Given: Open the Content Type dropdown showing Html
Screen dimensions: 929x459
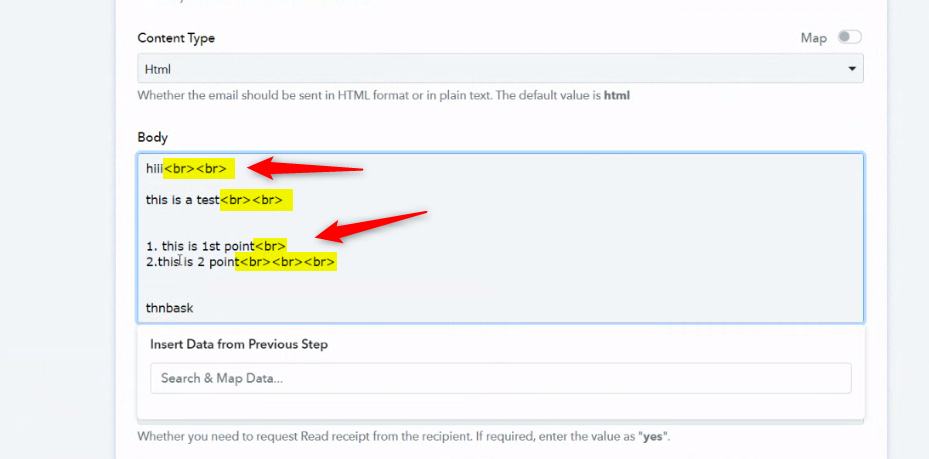Looking at the screenshot, I should (x=500, y=69).
